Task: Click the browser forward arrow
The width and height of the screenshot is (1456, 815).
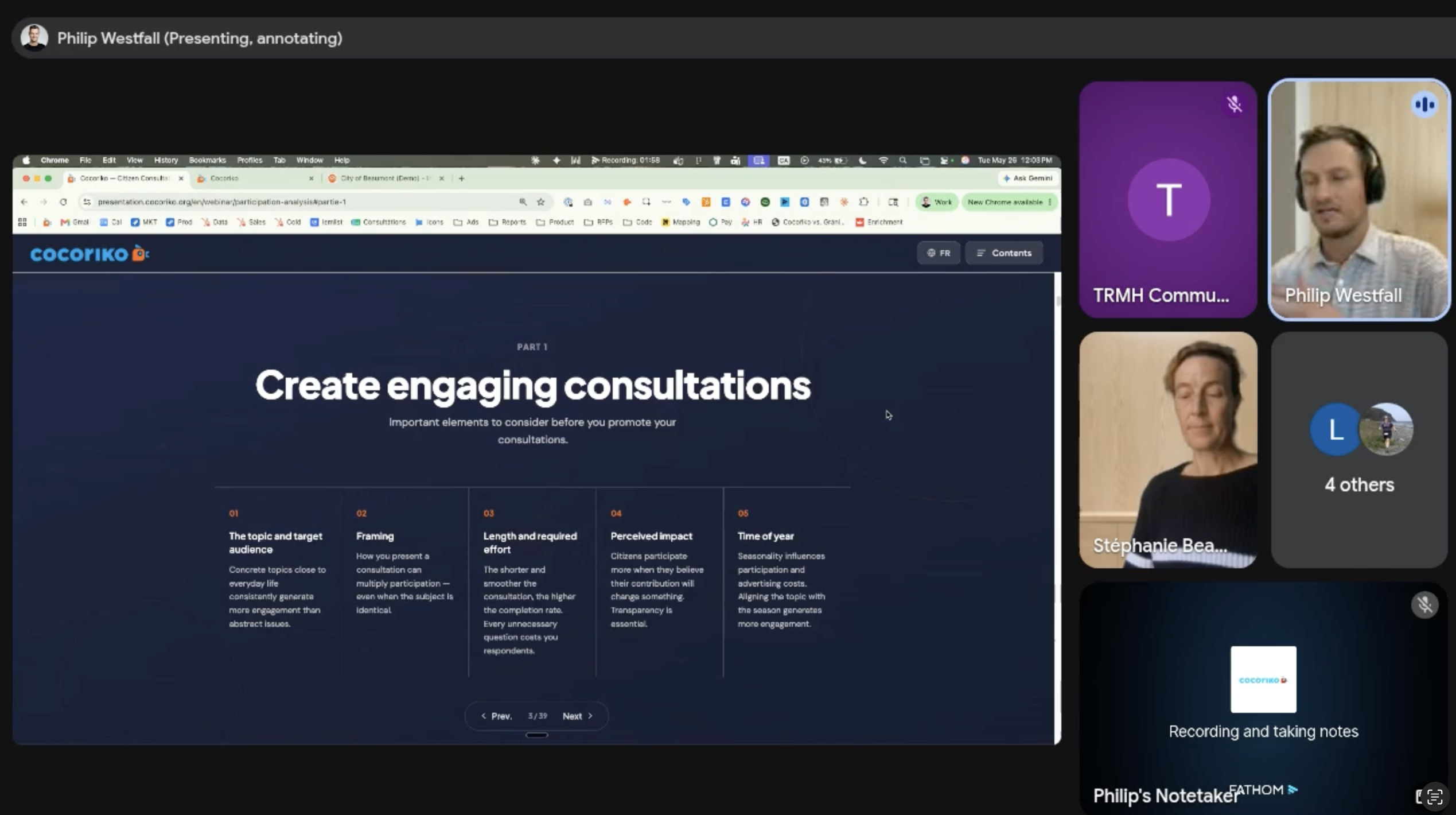Action: tap(44, 202)
